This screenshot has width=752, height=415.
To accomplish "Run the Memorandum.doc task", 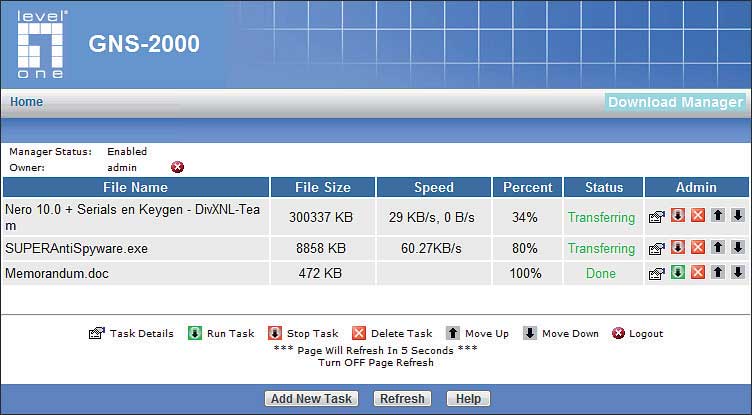I will [678, 273].
